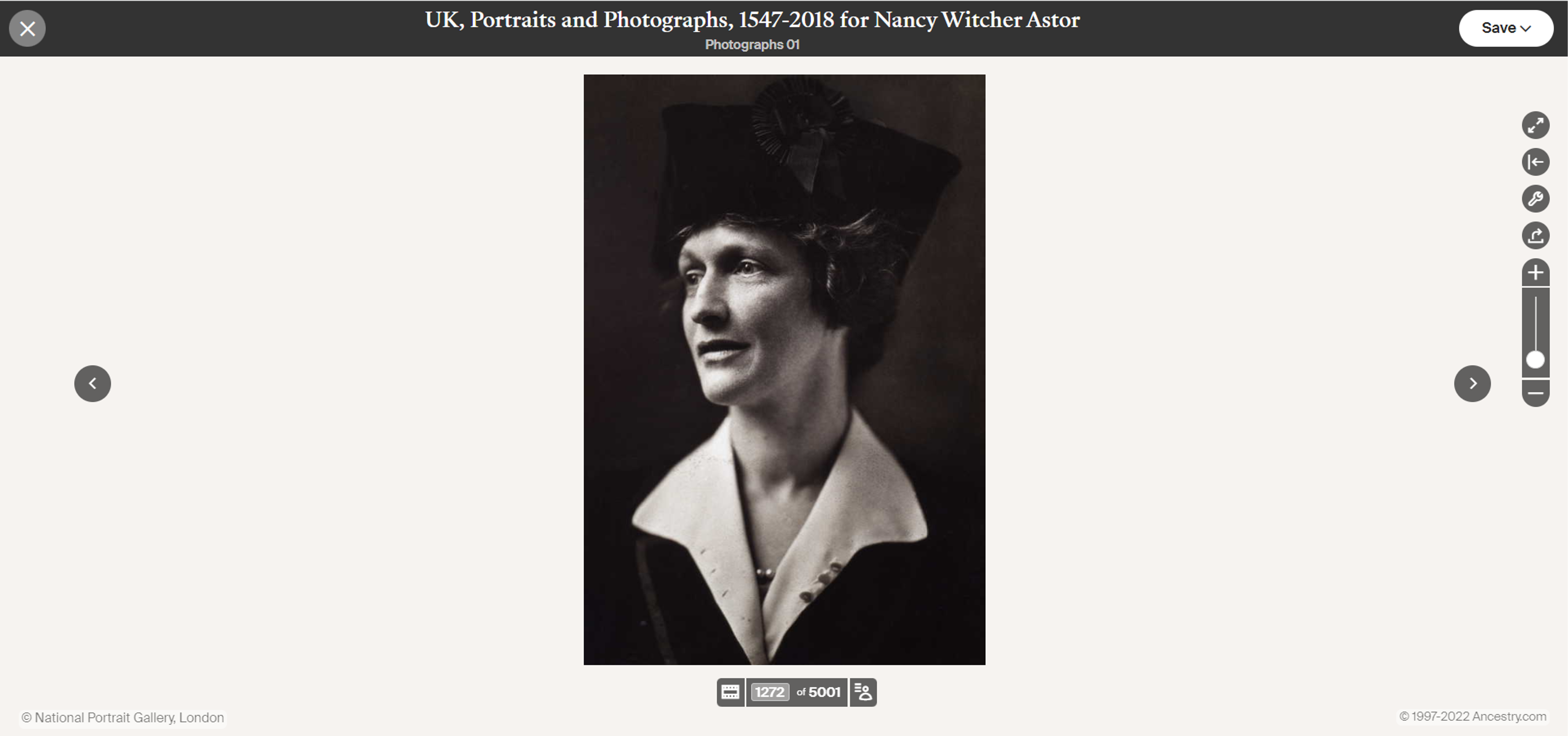Click the collection title for Nancy Witcher Astor
1568x736 pixels.
[x=752, y=20]
